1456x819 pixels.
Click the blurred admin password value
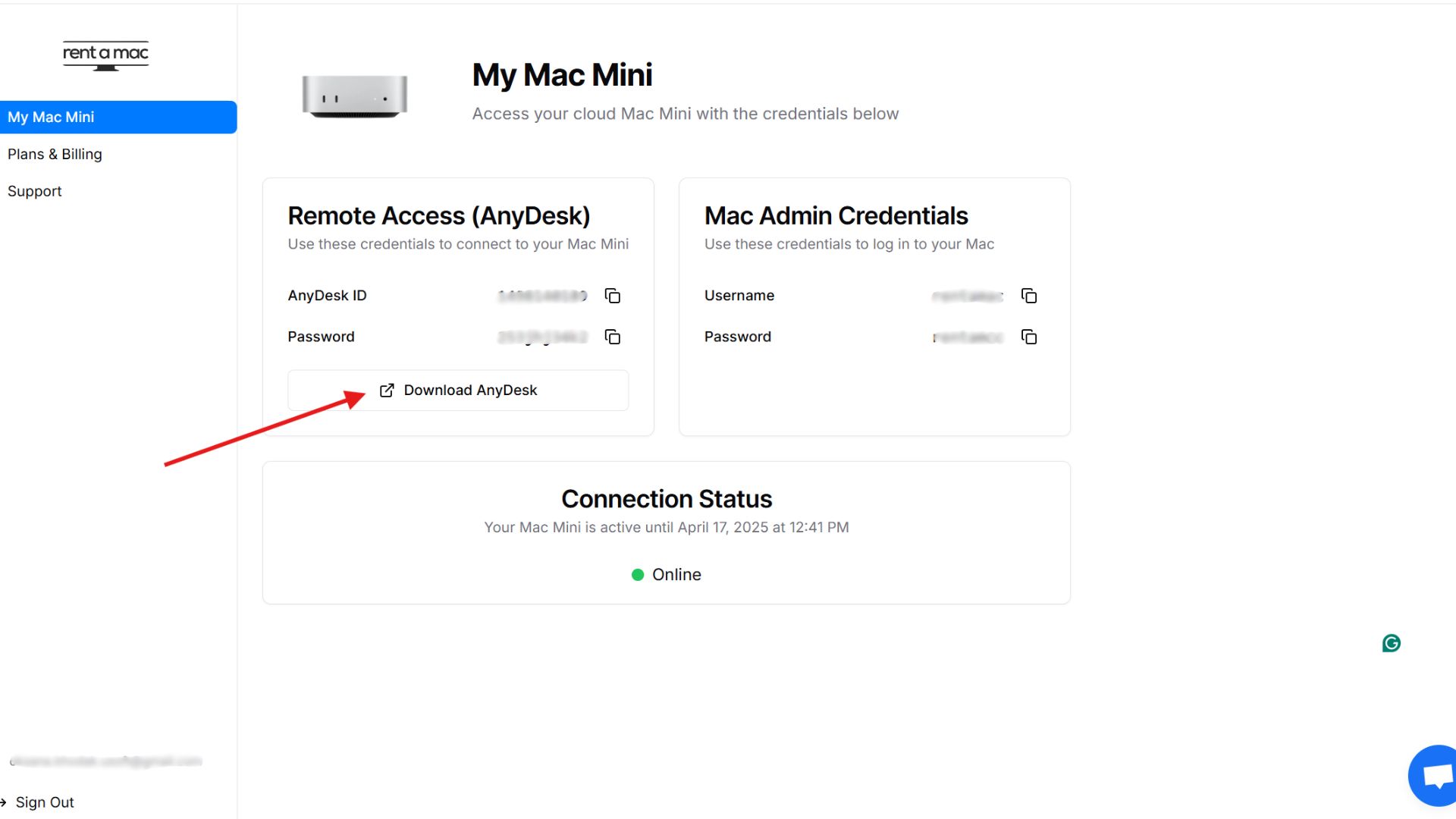pos(968,337)
